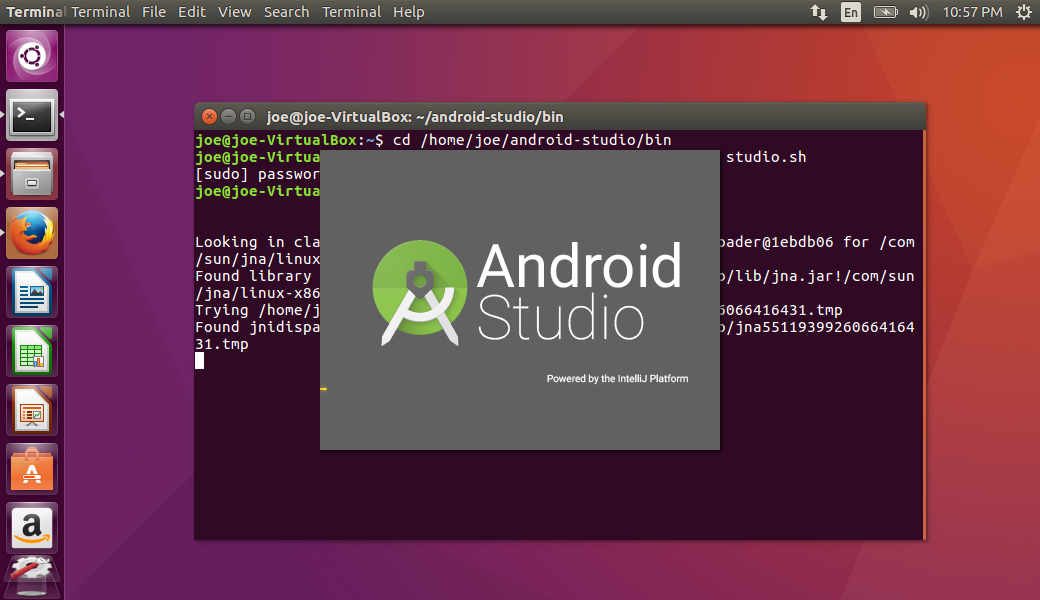Open LibreOffice Calc spreadsheet icon
1040x600 pixels.
click(32, 351)
